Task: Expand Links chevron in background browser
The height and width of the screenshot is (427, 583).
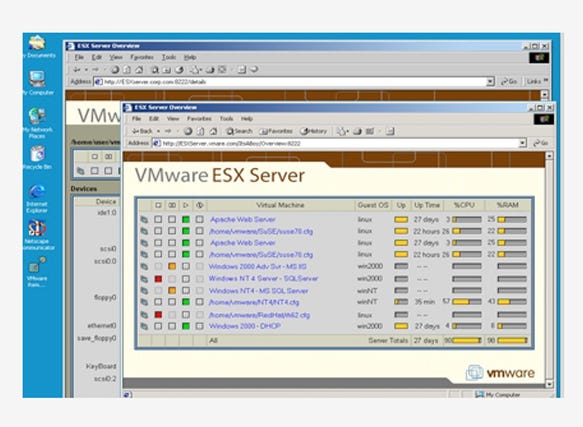Action: point(546,80)
